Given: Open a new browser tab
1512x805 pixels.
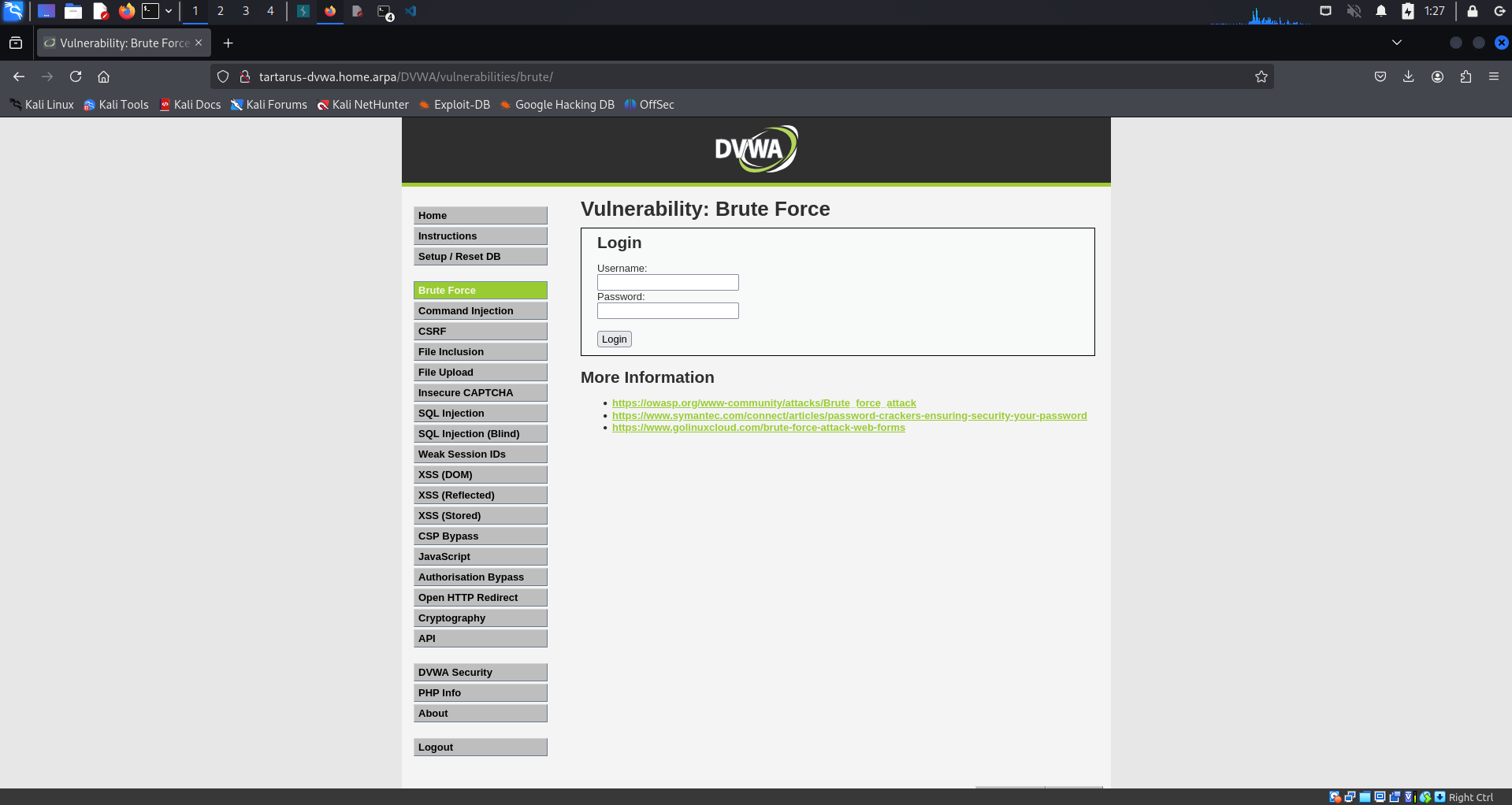Looking at the screenshot, I should 228,43.
